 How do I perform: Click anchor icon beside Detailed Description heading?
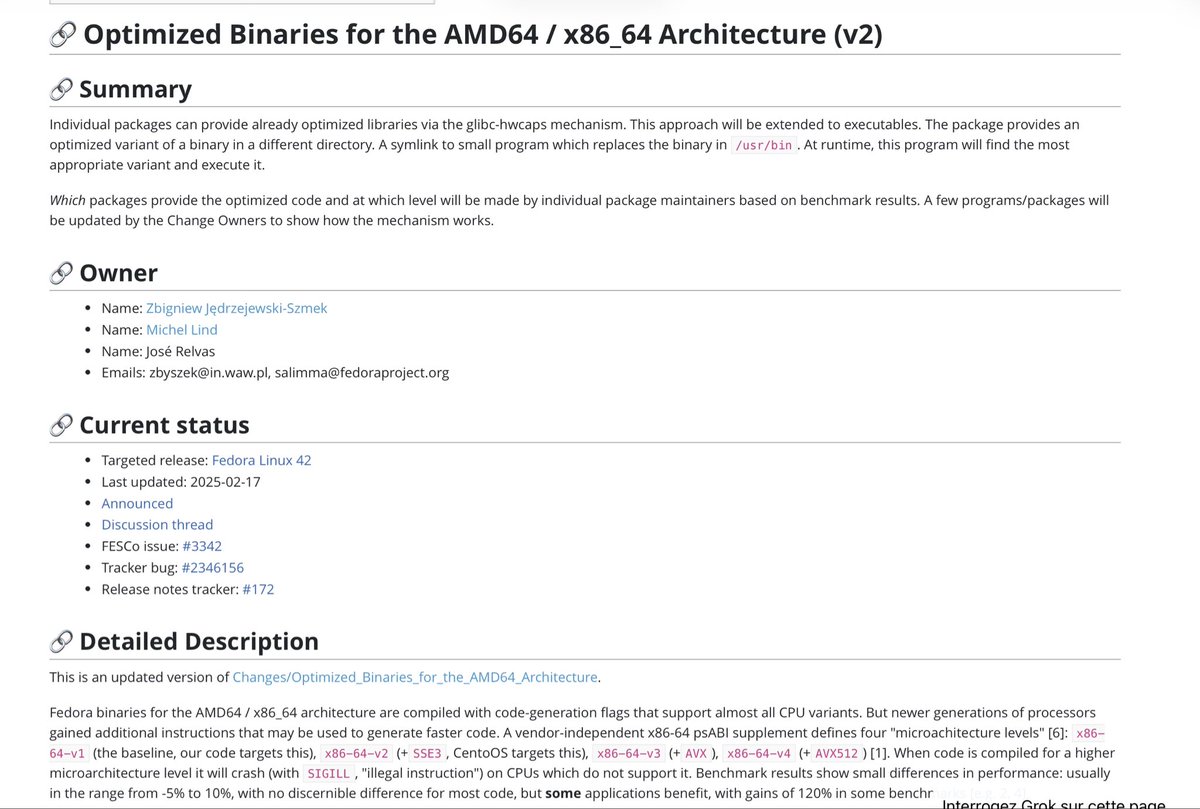[61, 641]
